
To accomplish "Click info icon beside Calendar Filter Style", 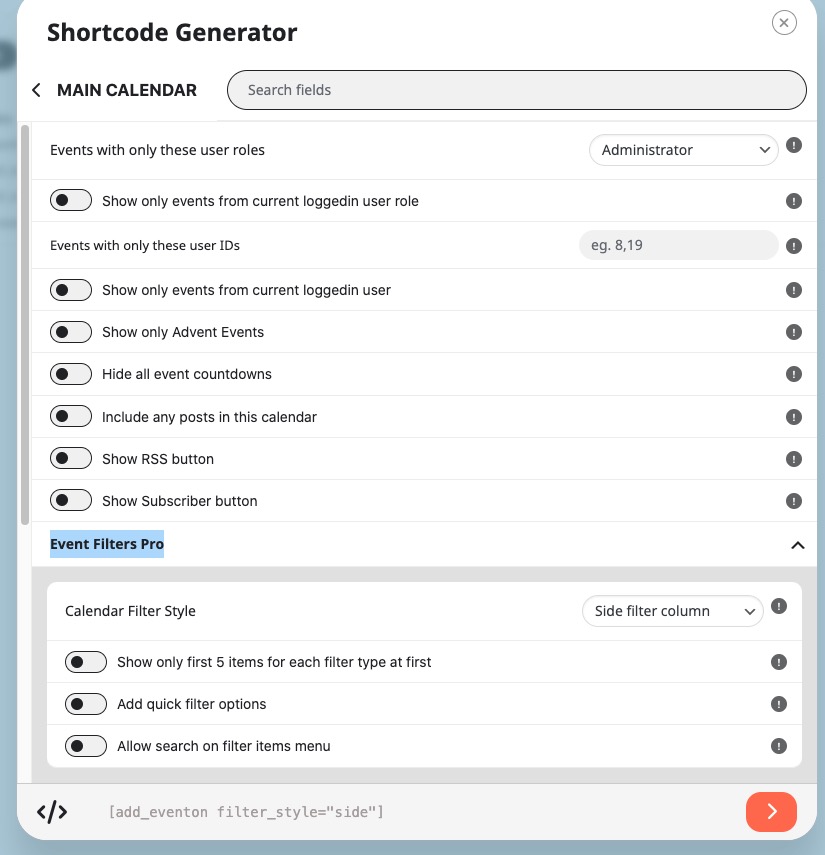I will [779, 606].
